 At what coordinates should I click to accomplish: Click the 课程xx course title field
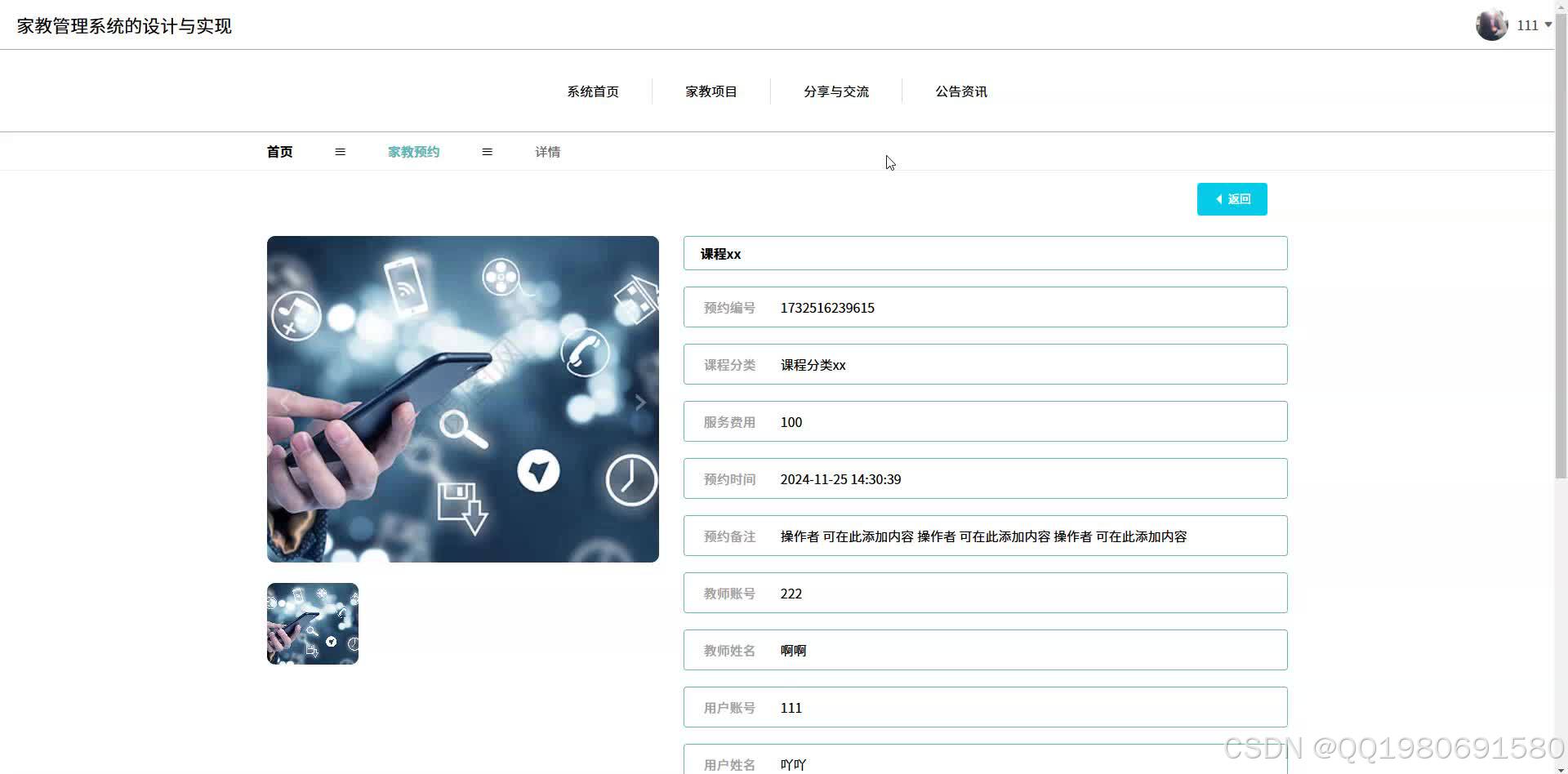984,253
